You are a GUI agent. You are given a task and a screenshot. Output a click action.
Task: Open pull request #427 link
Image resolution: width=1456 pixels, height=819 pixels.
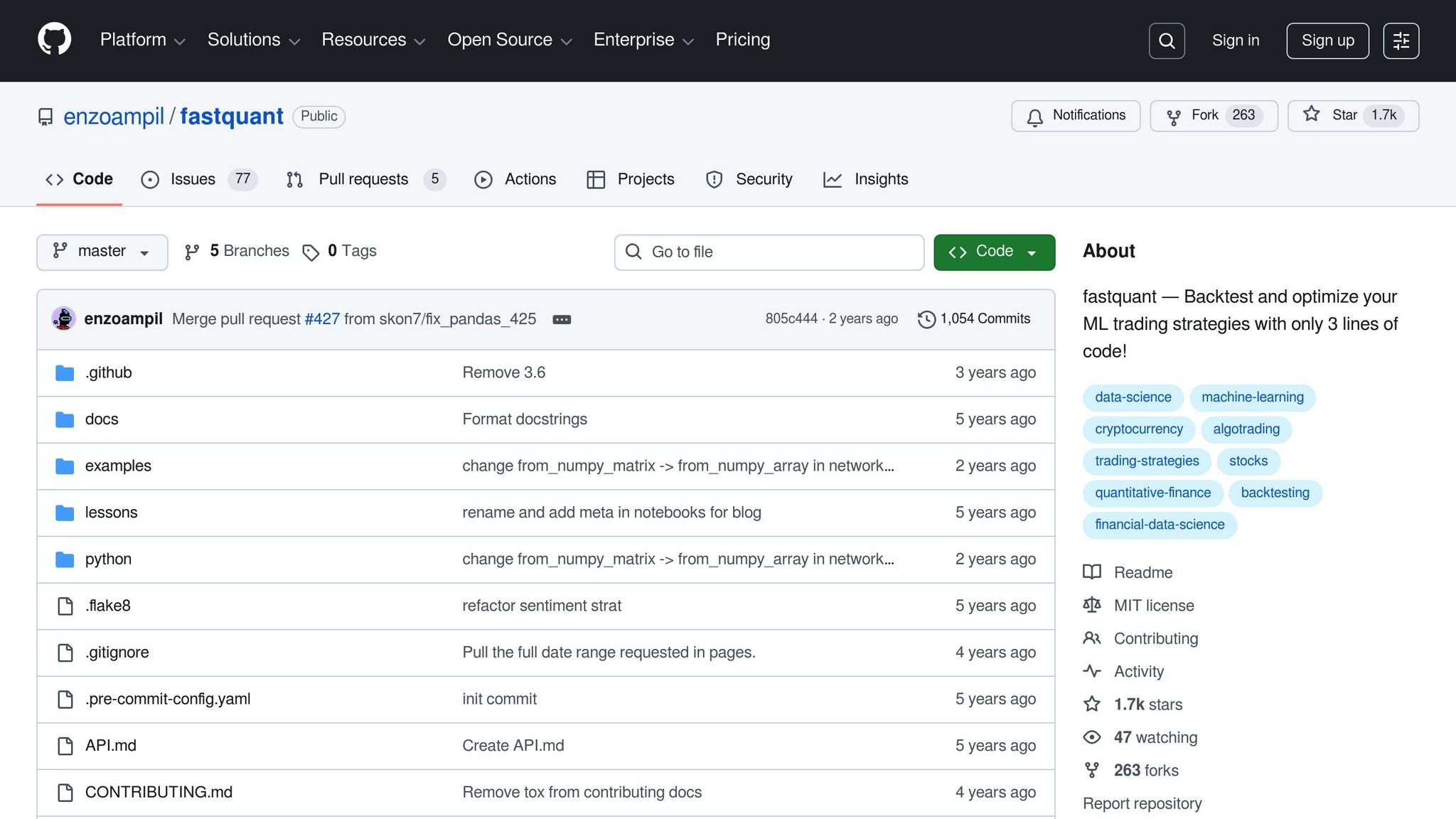click(x=322, y=319)
